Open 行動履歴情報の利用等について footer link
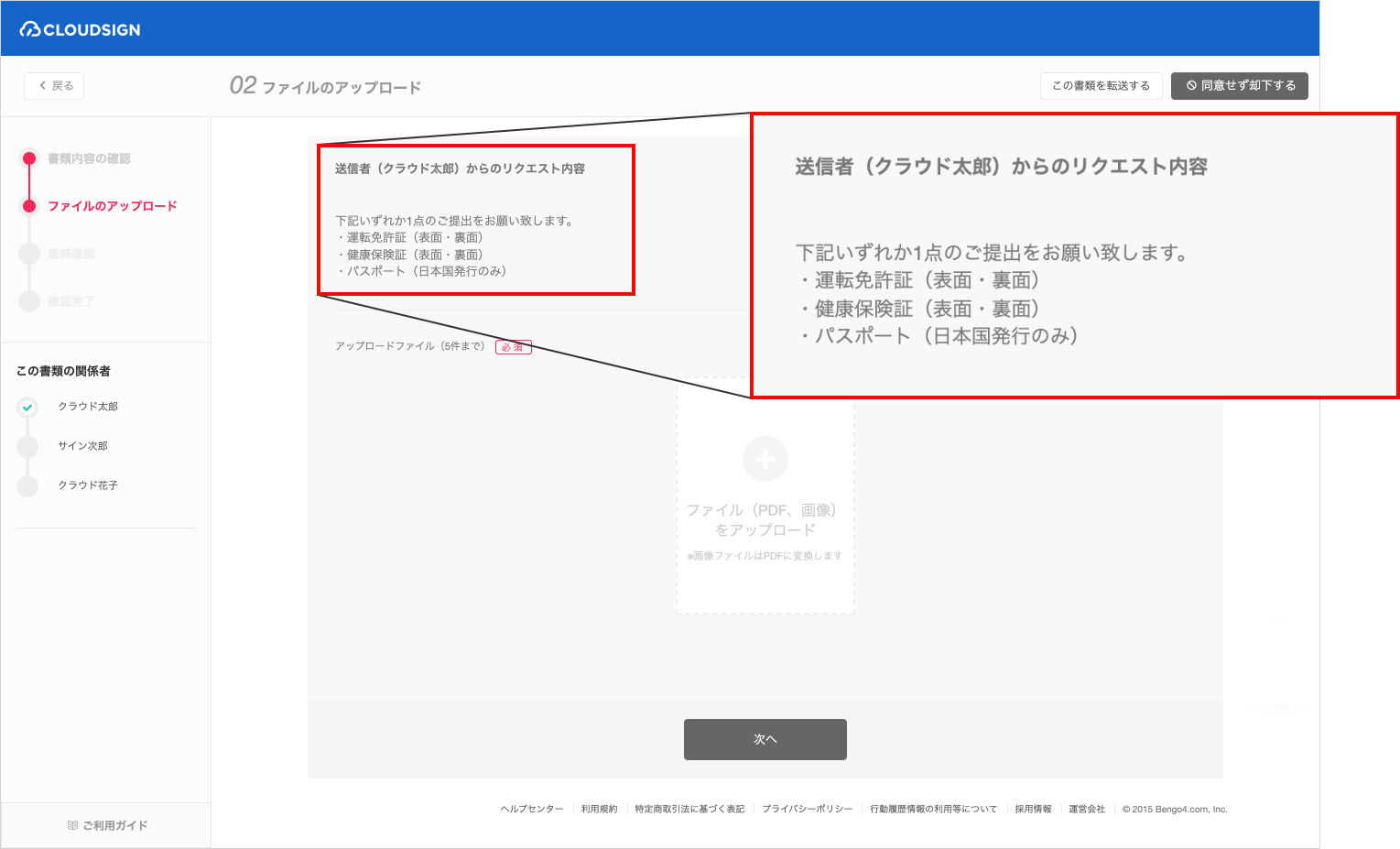This screenshot has width=1400, height=849. point(933,810)
